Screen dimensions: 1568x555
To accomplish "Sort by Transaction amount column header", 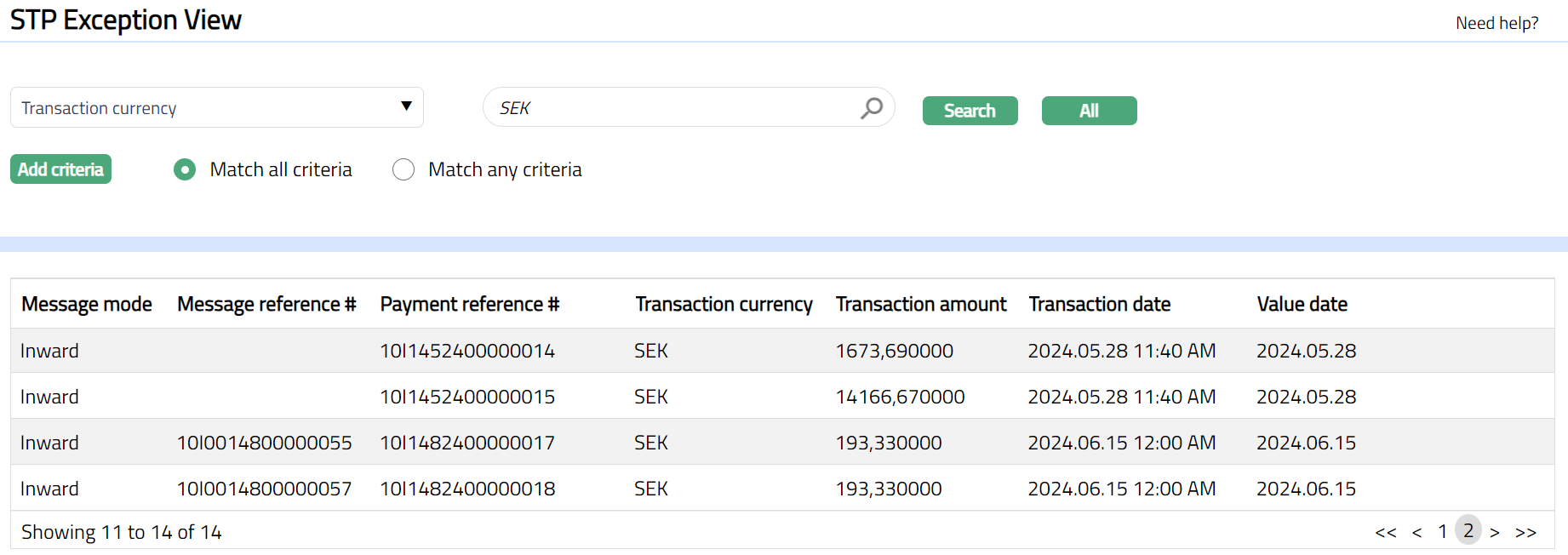I will [920, 305].
